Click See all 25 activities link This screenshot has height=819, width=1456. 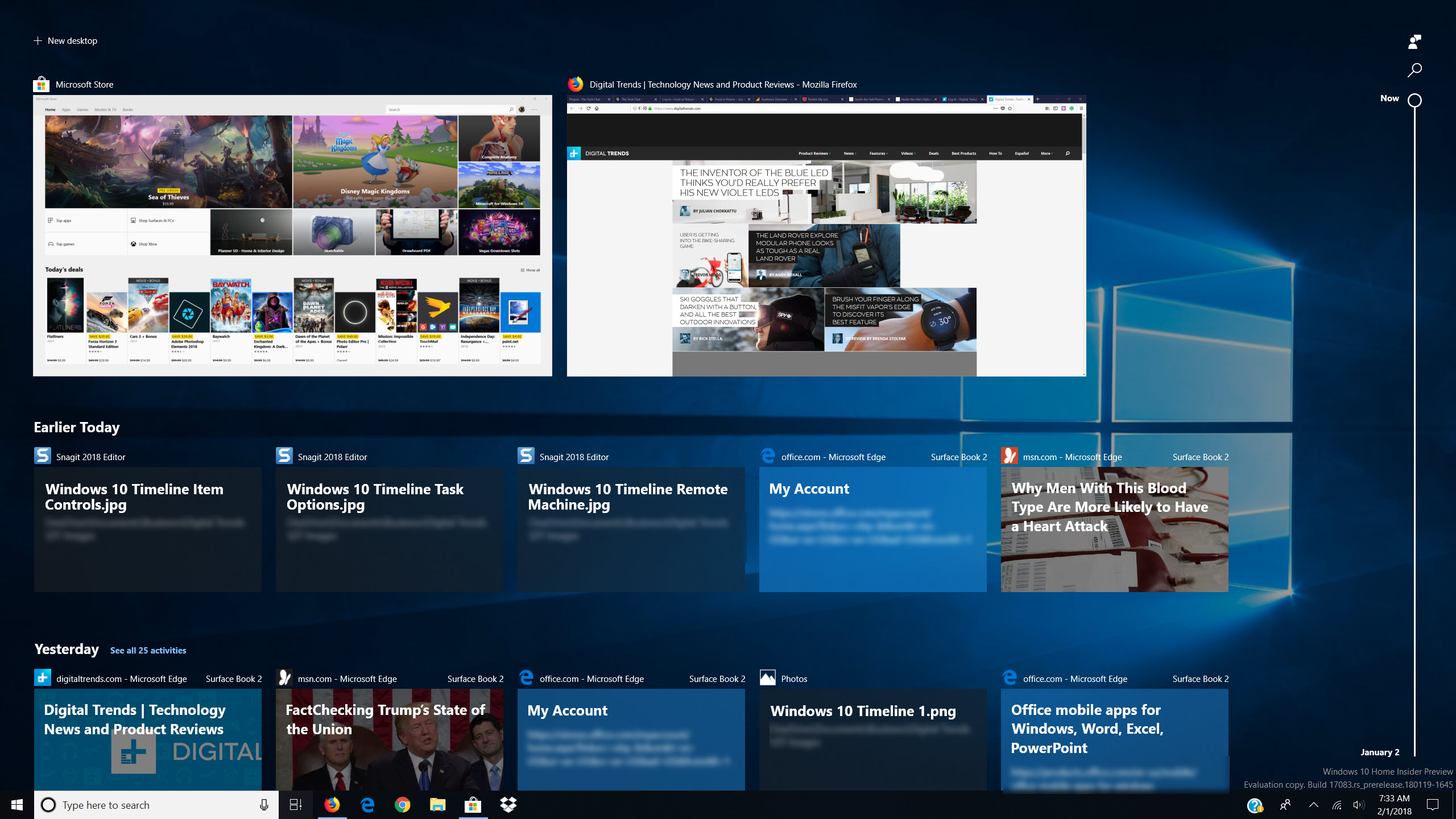148,650
